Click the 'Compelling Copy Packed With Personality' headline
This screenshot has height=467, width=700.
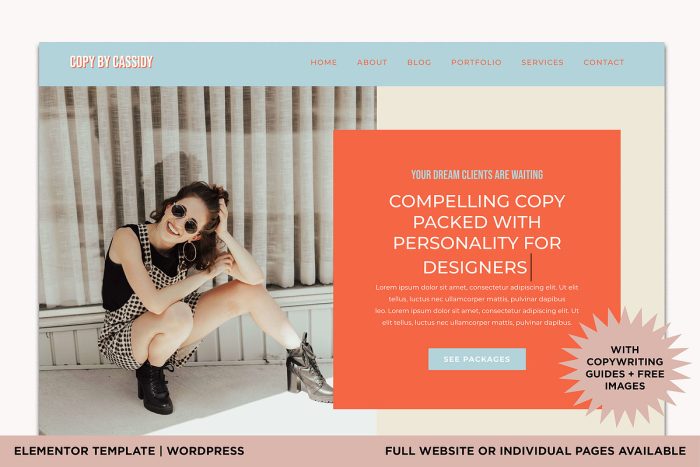point(477,234)
